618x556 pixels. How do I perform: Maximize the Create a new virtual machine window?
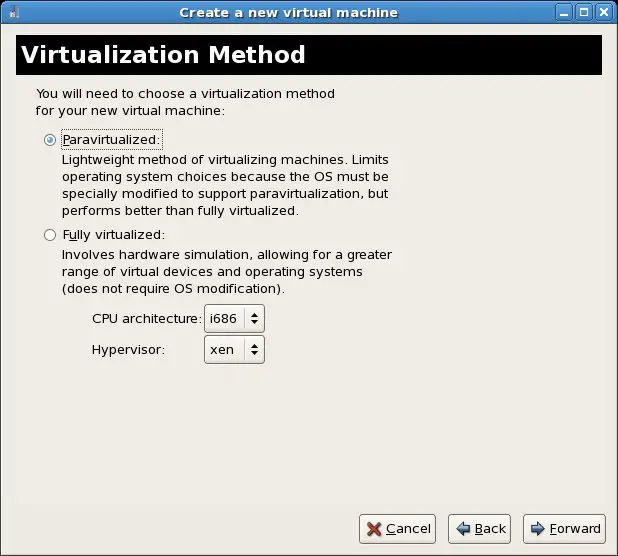[x=586, y=12]
